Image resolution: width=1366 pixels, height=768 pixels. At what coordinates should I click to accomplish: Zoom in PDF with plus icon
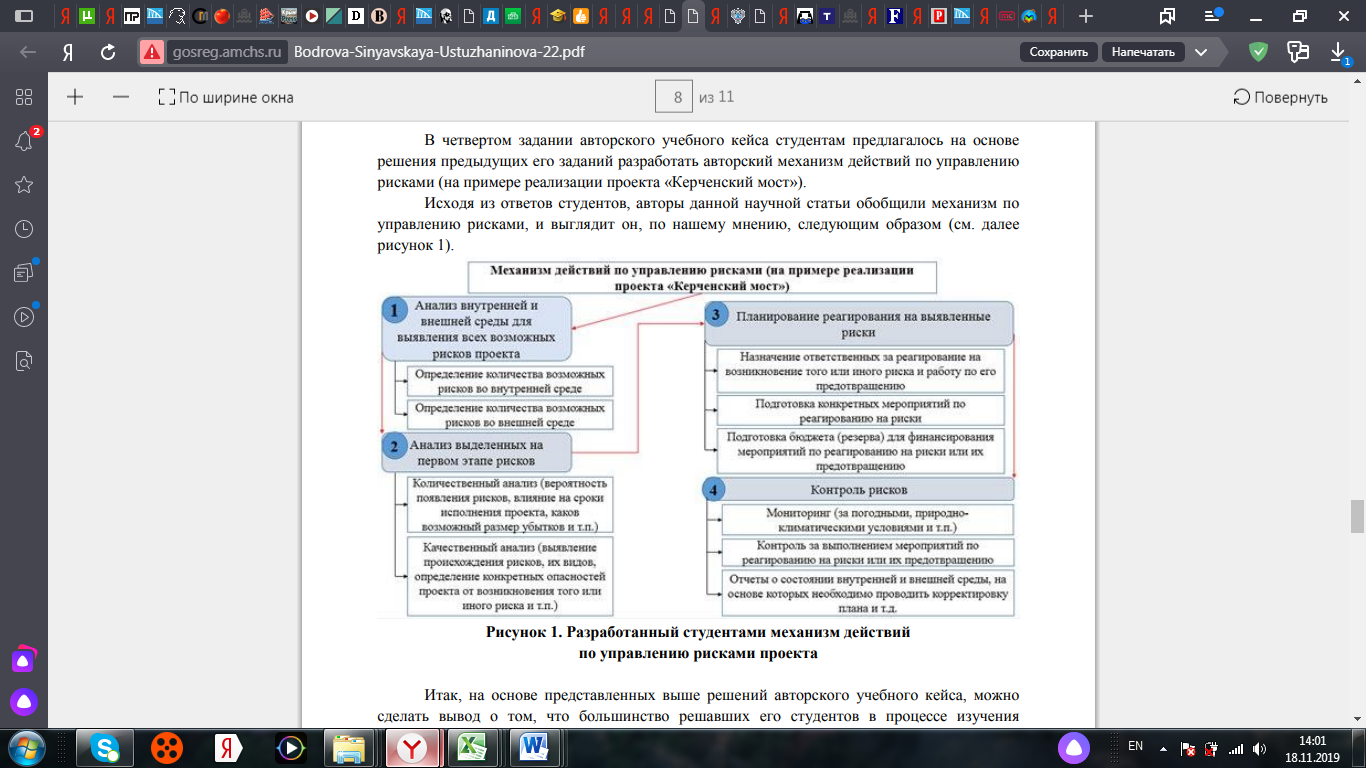point(75,97)
